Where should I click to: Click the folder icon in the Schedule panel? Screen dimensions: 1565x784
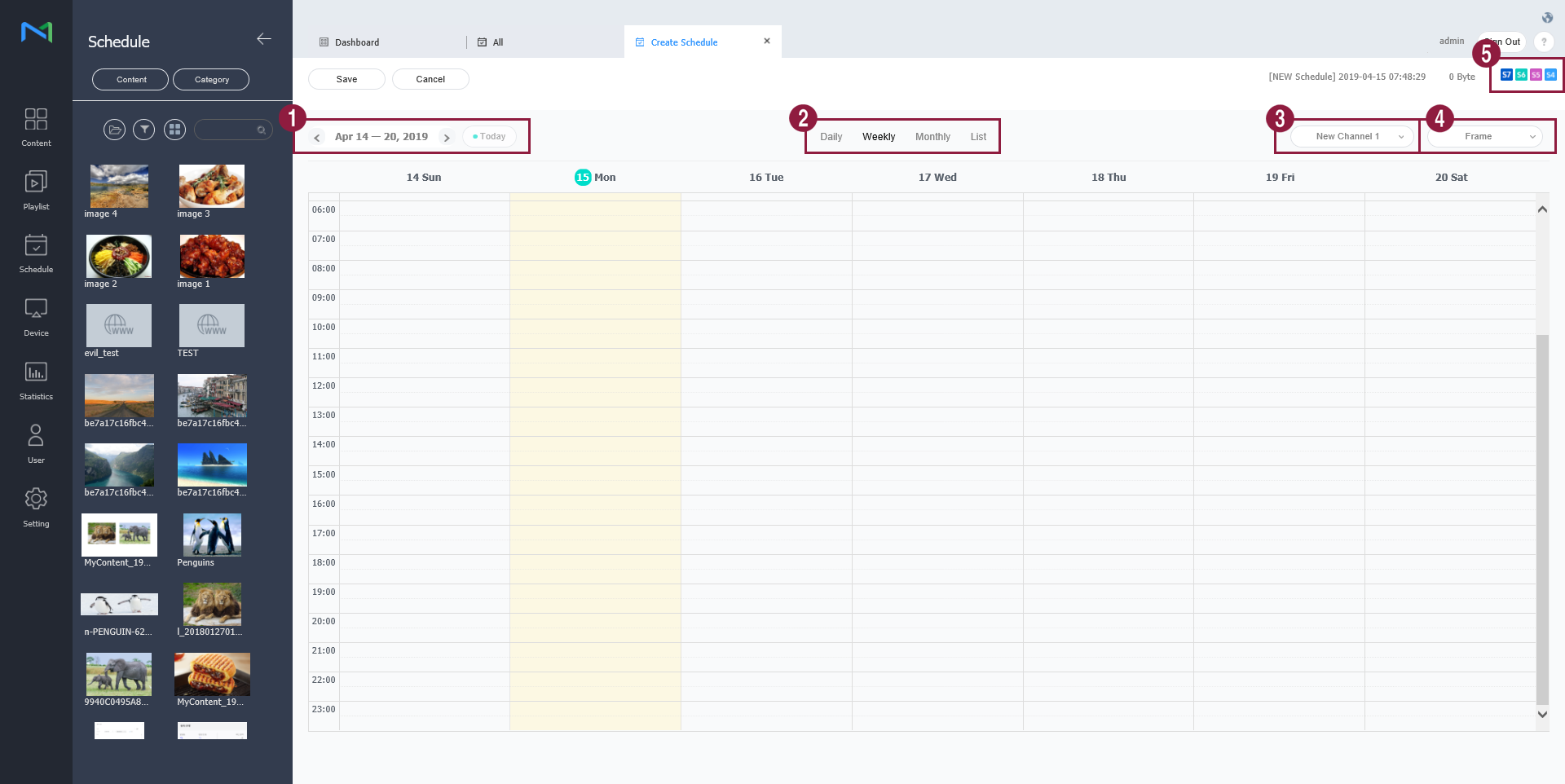[114, 130]
